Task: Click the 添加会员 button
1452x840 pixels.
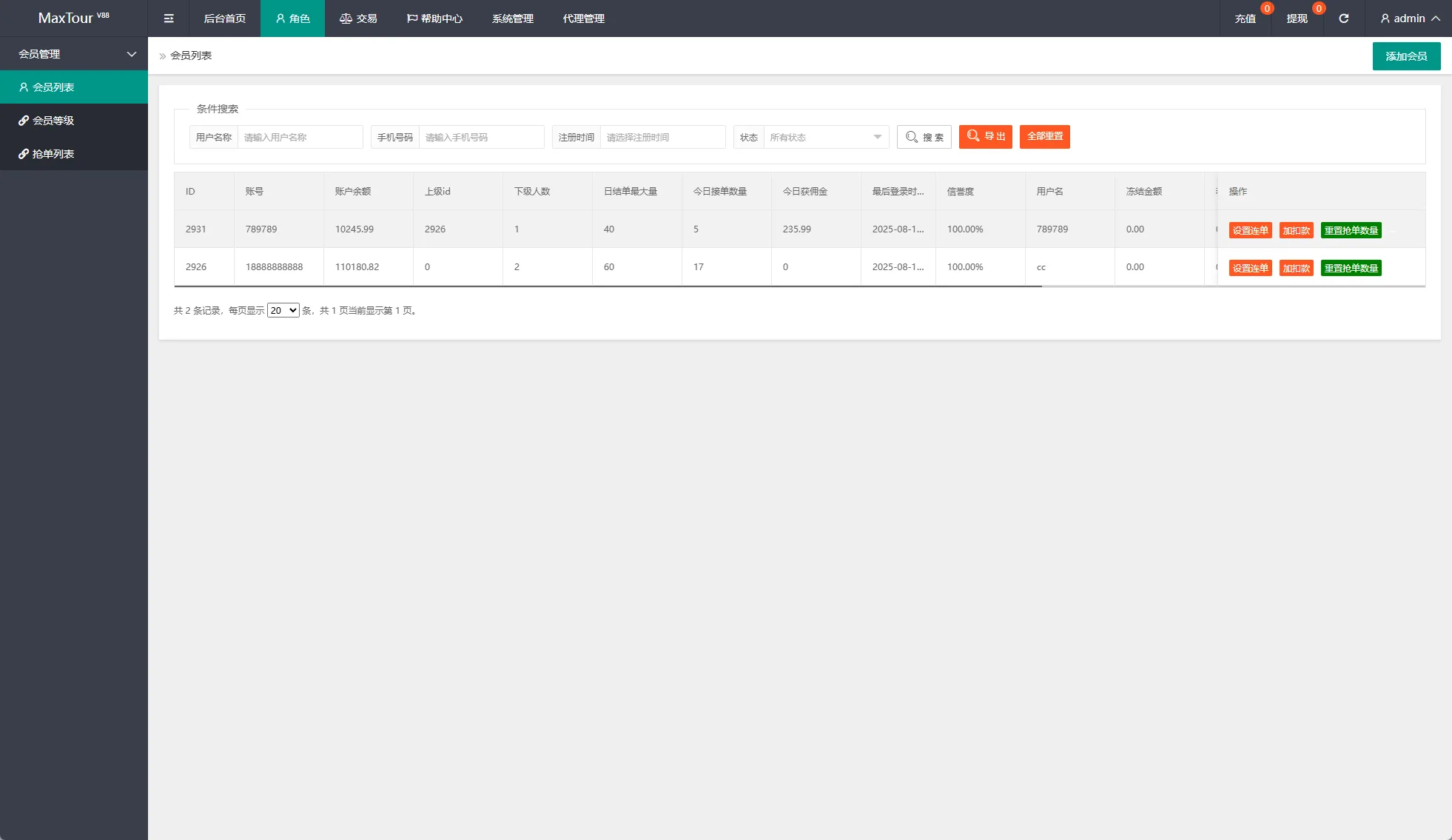Action: tap(1406, 56)
